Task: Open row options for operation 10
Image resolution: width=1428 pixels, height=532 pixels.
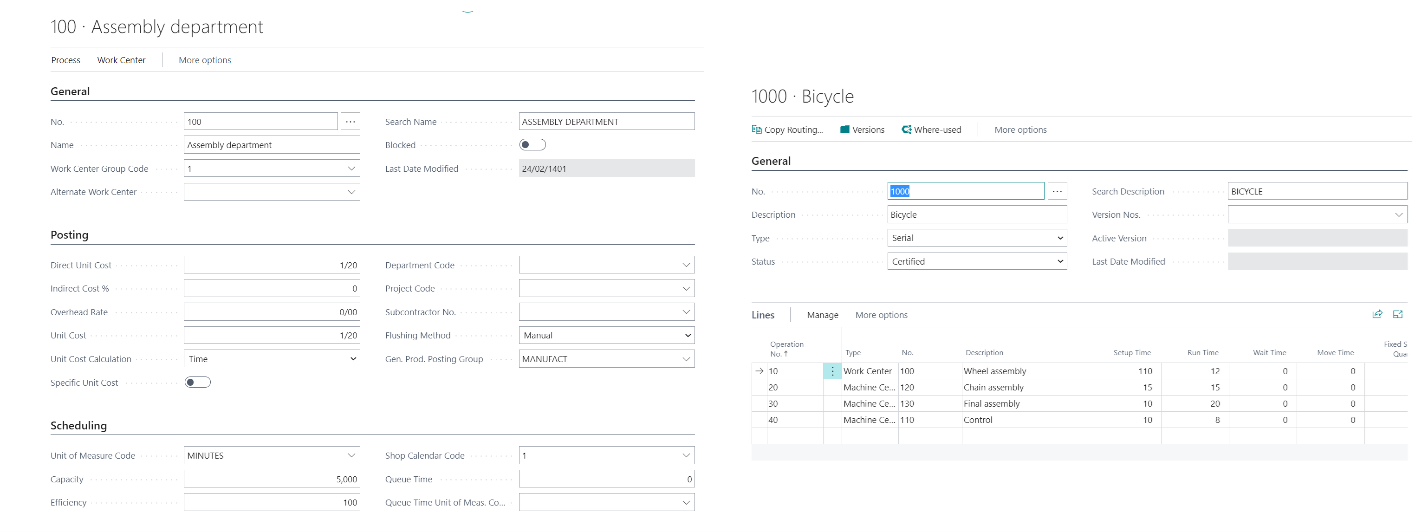Action: [832, 371]
